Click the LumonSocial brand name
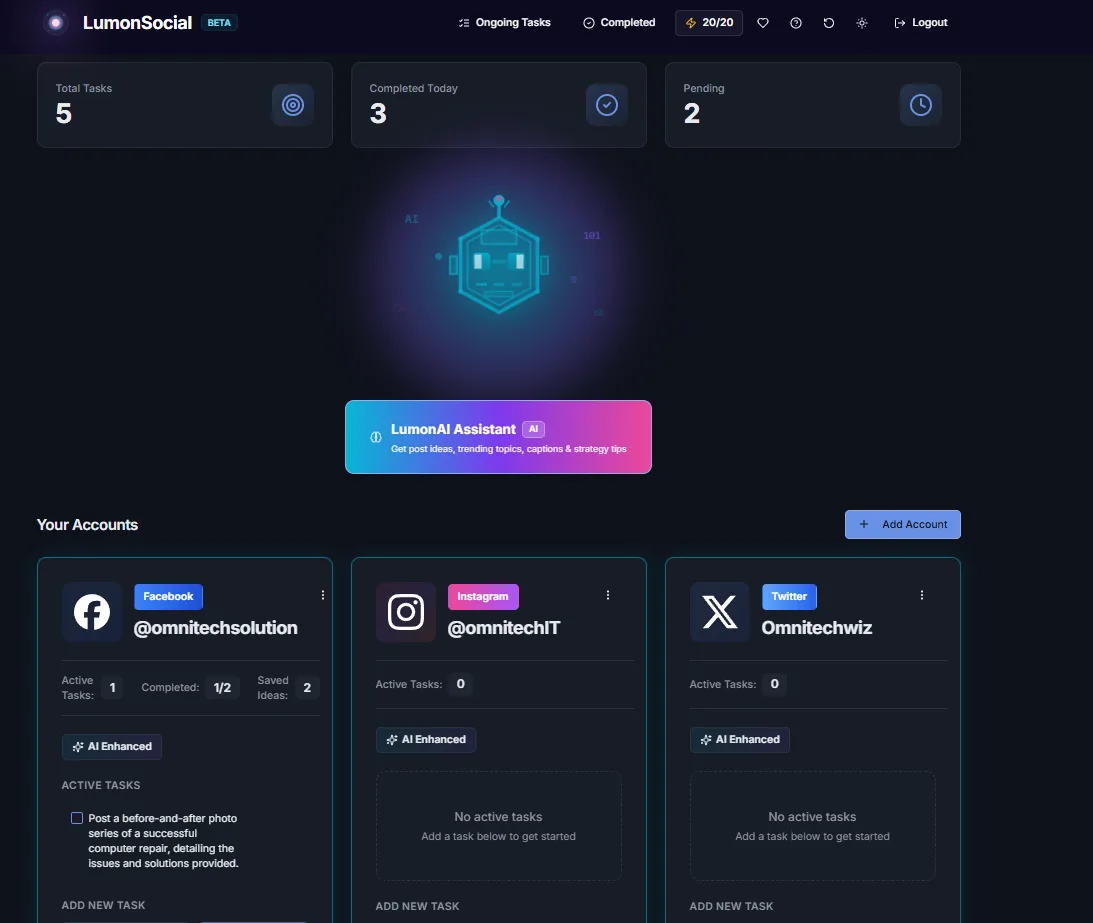Screen dimensions: 1093x923 [137, 23]
